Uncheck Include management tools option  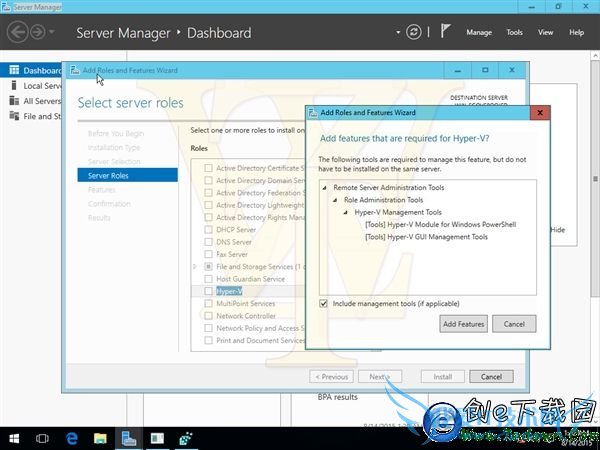point(323,303)
